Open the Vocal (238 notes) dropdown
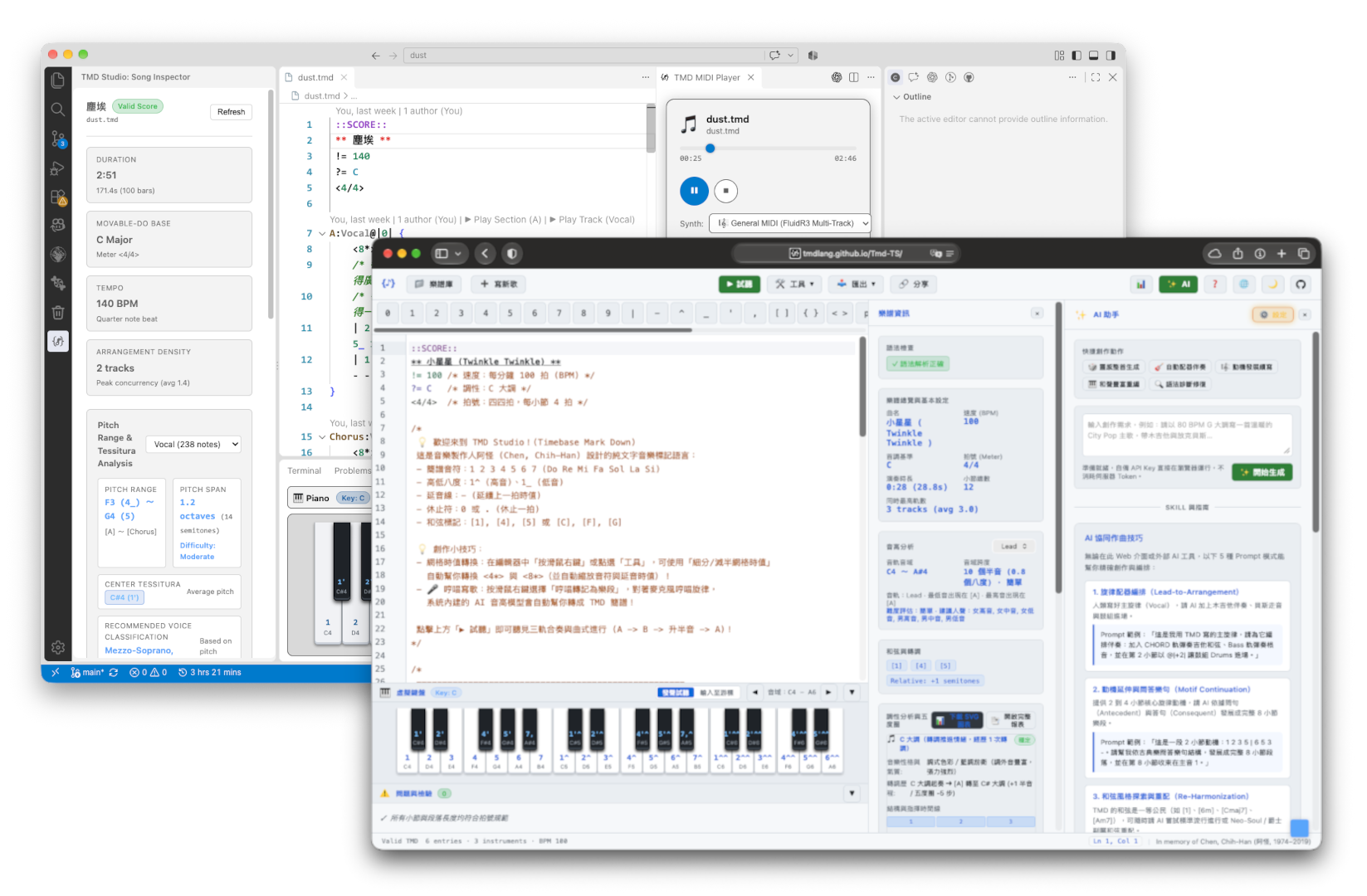The image size is (1367, 896). coord(193,444)
